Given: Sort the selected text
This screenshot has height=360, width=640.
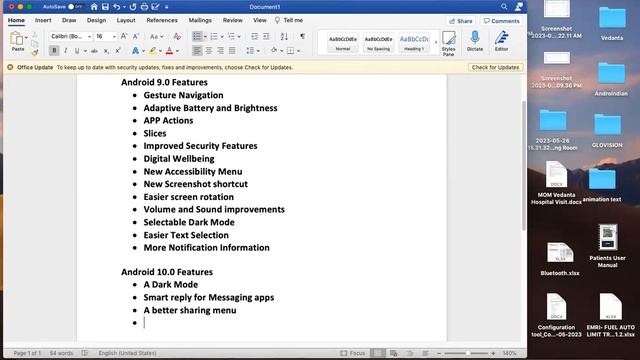Looking at the screenshot, I should (284, 36).
